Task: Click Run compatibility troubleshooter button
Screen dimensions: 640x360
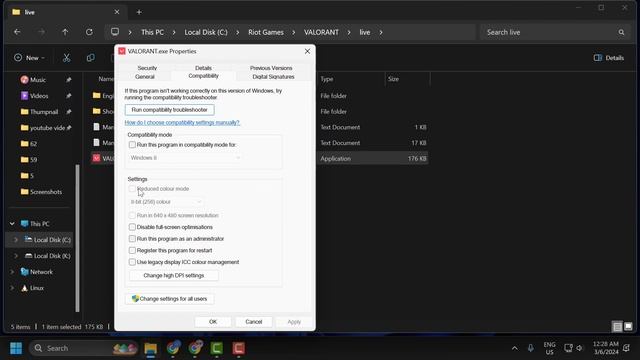Action: click(x=169, y=110)
